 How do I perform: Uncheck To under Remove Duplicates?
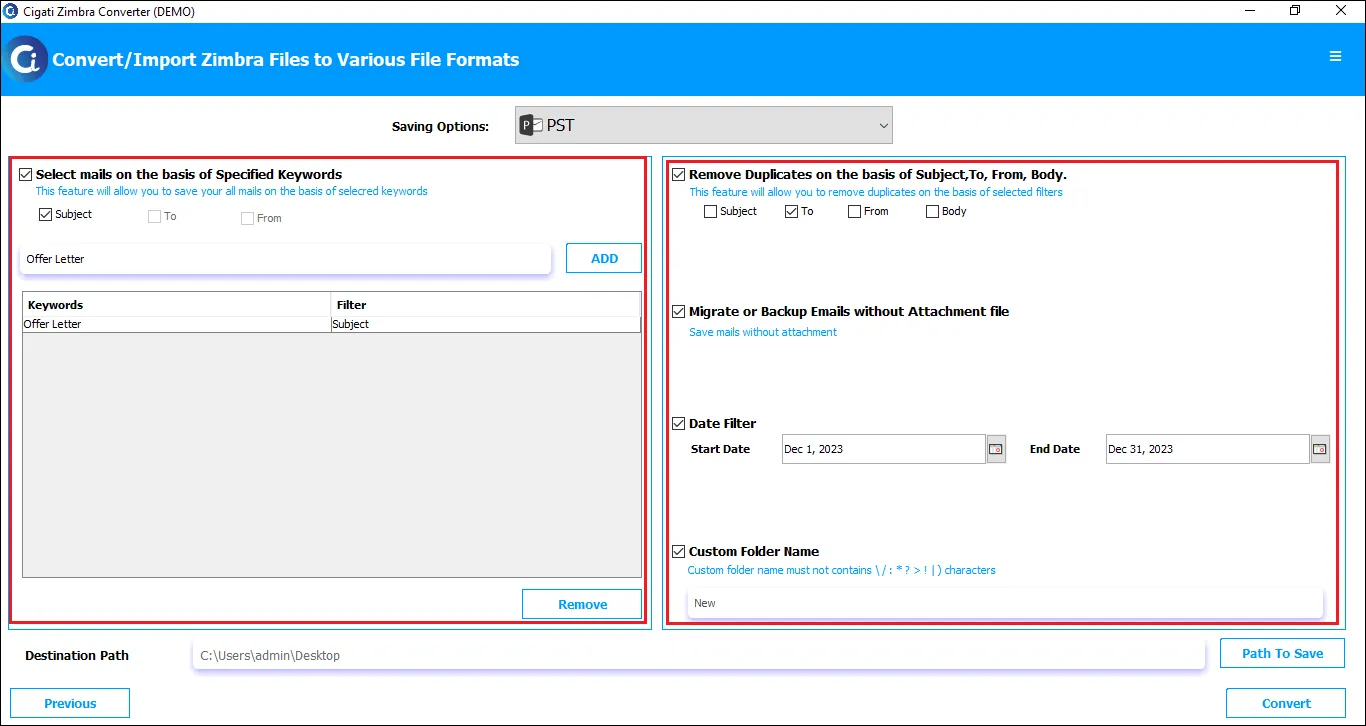pyautogui.click(x=791, y=211)
